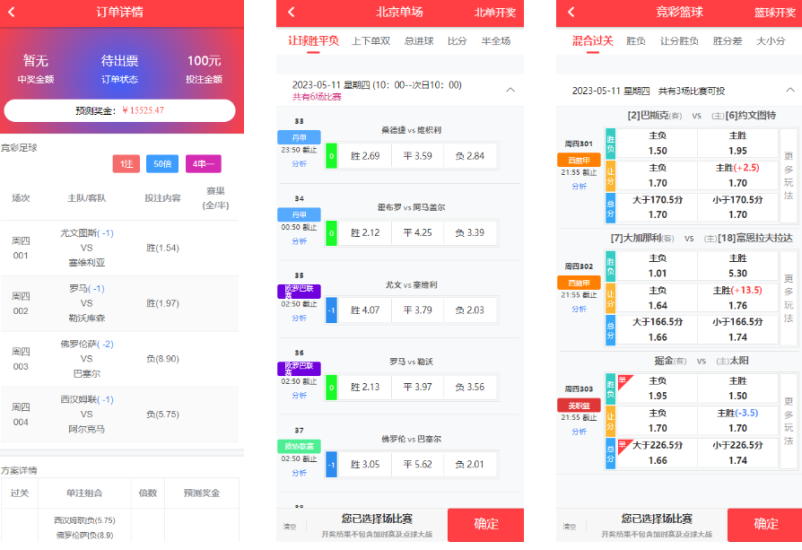Switch to the 让分胜负 tab
The height and width of the screenshot is (550, 802).
point(680,42)
